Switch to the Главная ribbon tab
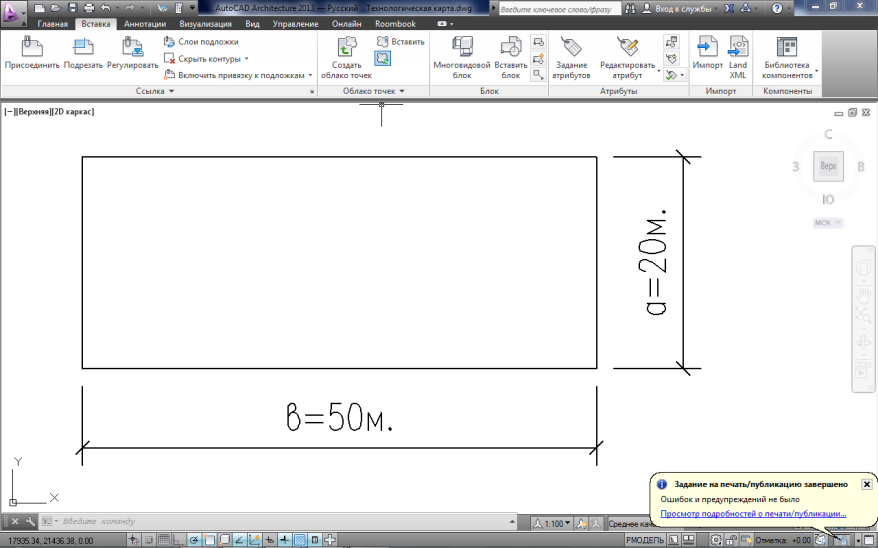878x548 pixels. coord(53,24)
